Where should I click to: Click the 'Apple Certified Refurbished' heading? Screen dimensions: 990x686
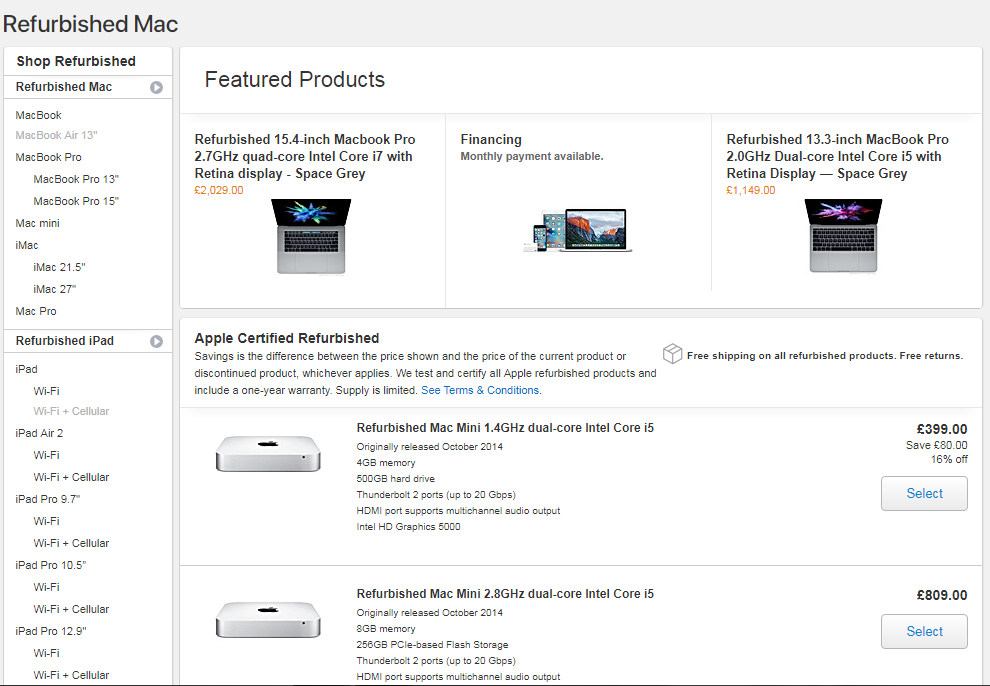pos(287,338)
